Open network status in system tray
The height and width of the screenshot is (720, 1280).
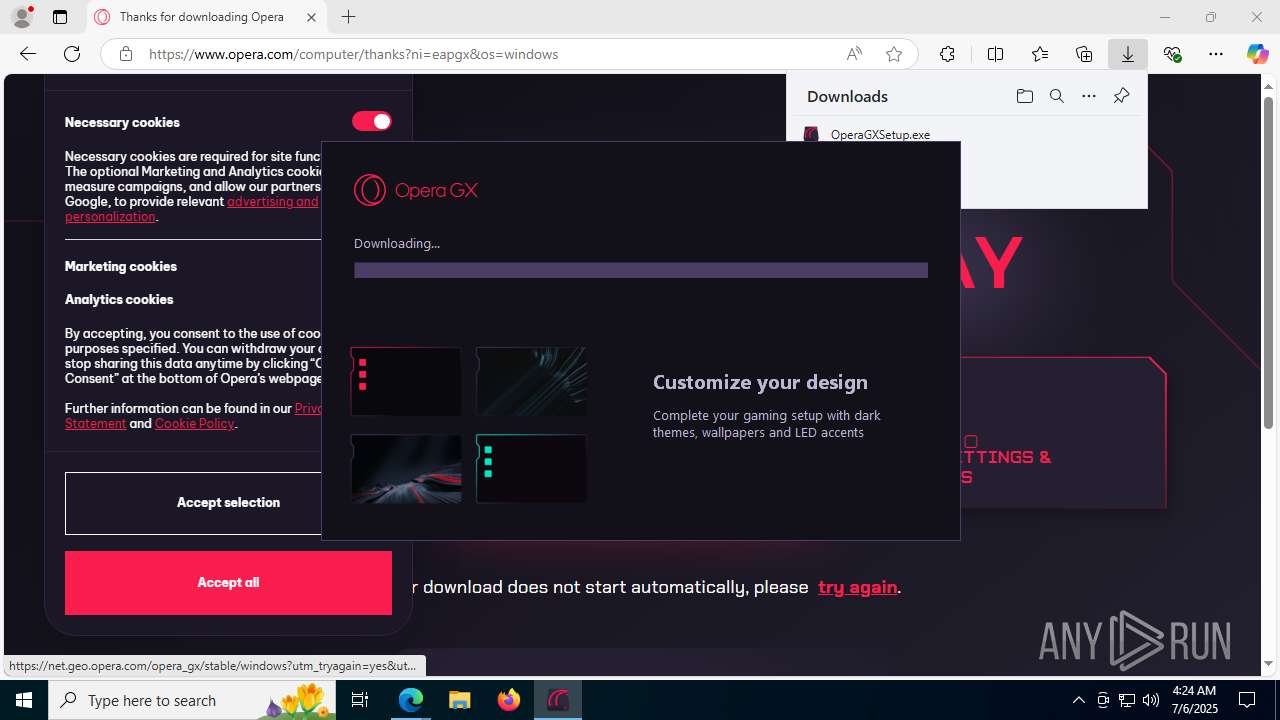click(x=1127, y=700)
